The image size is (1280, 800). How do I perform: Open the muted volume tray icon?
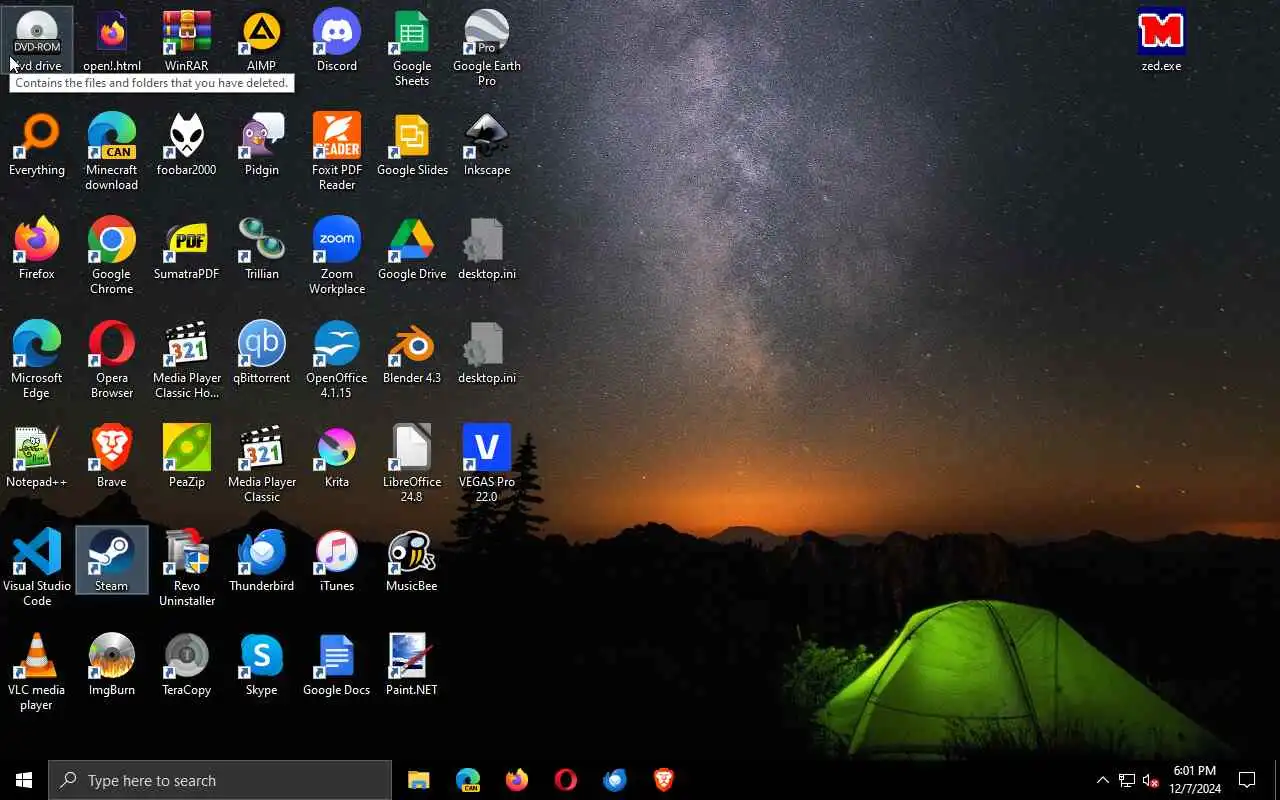click(1150, 780)
